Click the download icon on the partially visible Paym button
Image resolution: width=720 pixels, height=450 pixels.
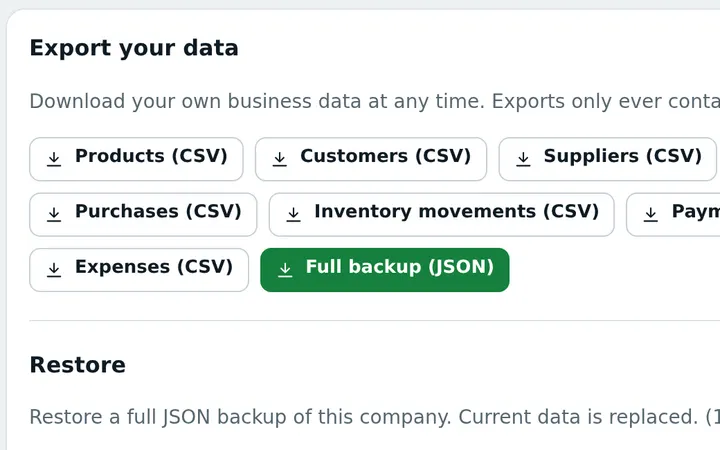[651, 214]
